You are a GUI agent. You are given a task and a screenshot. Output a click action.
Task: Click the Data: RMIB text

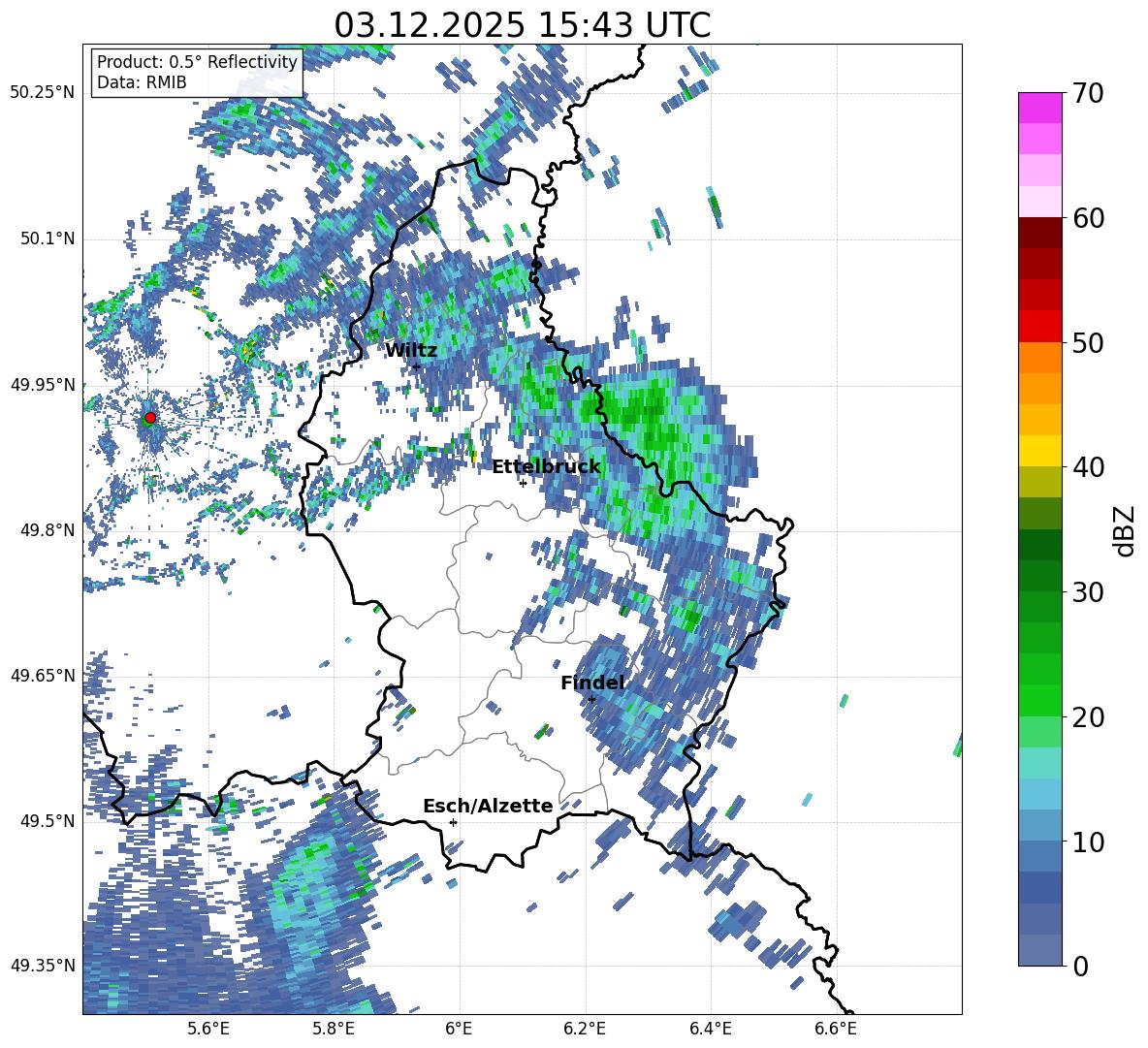point(142,82)
